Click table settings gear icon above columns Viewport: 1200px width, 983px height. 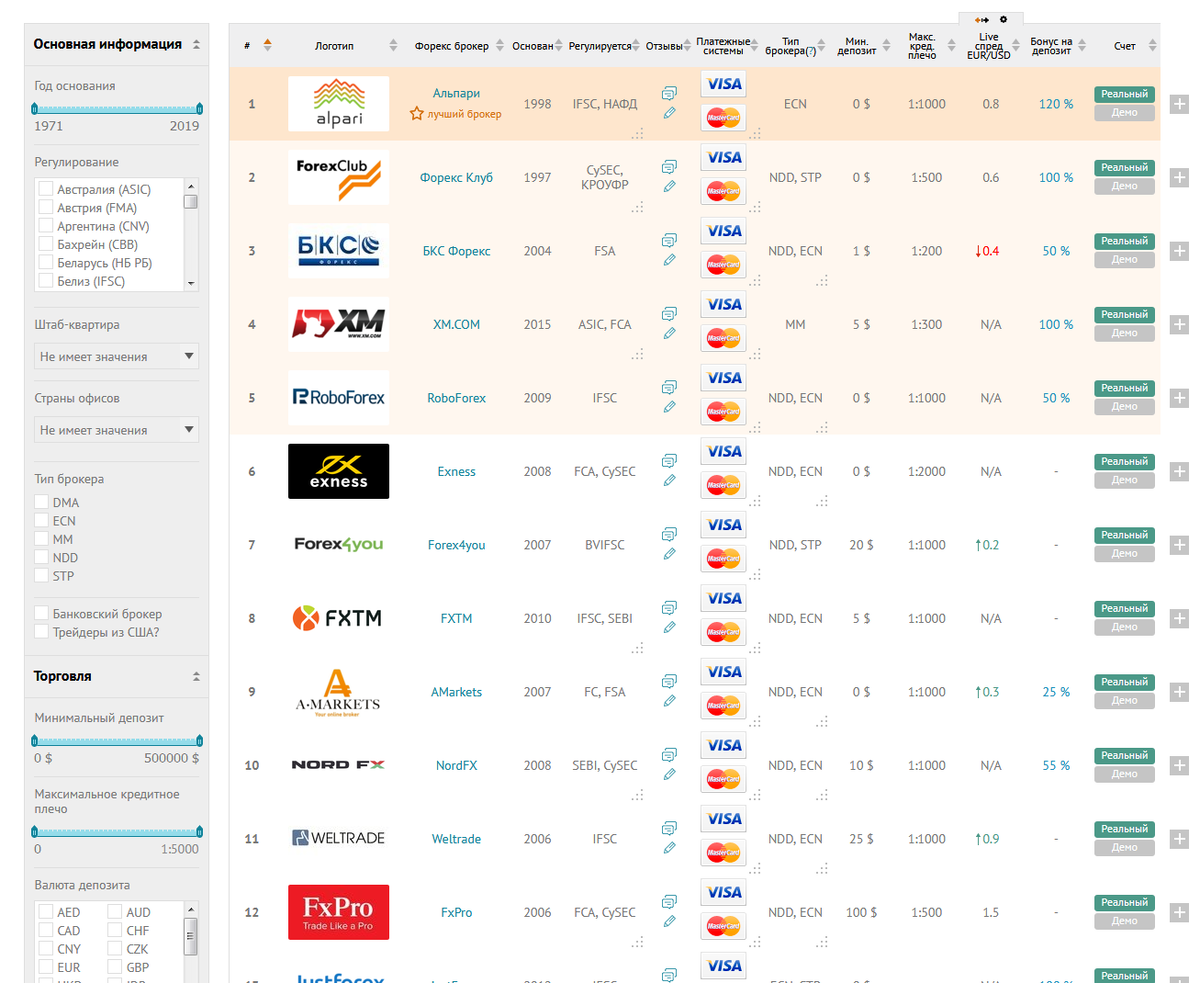tap(1004, 19)
